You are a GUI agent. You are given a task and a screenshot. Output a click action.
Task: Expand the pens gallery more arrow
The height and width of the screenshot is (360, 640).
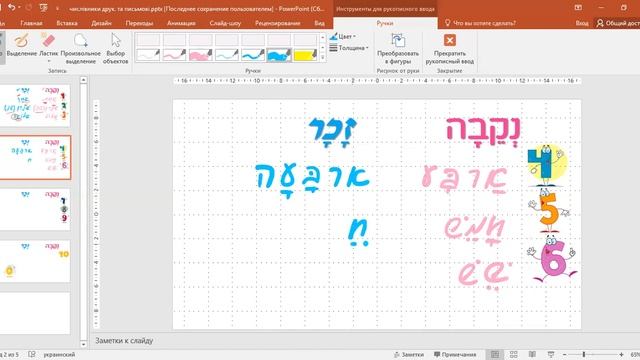click(322, 58)
